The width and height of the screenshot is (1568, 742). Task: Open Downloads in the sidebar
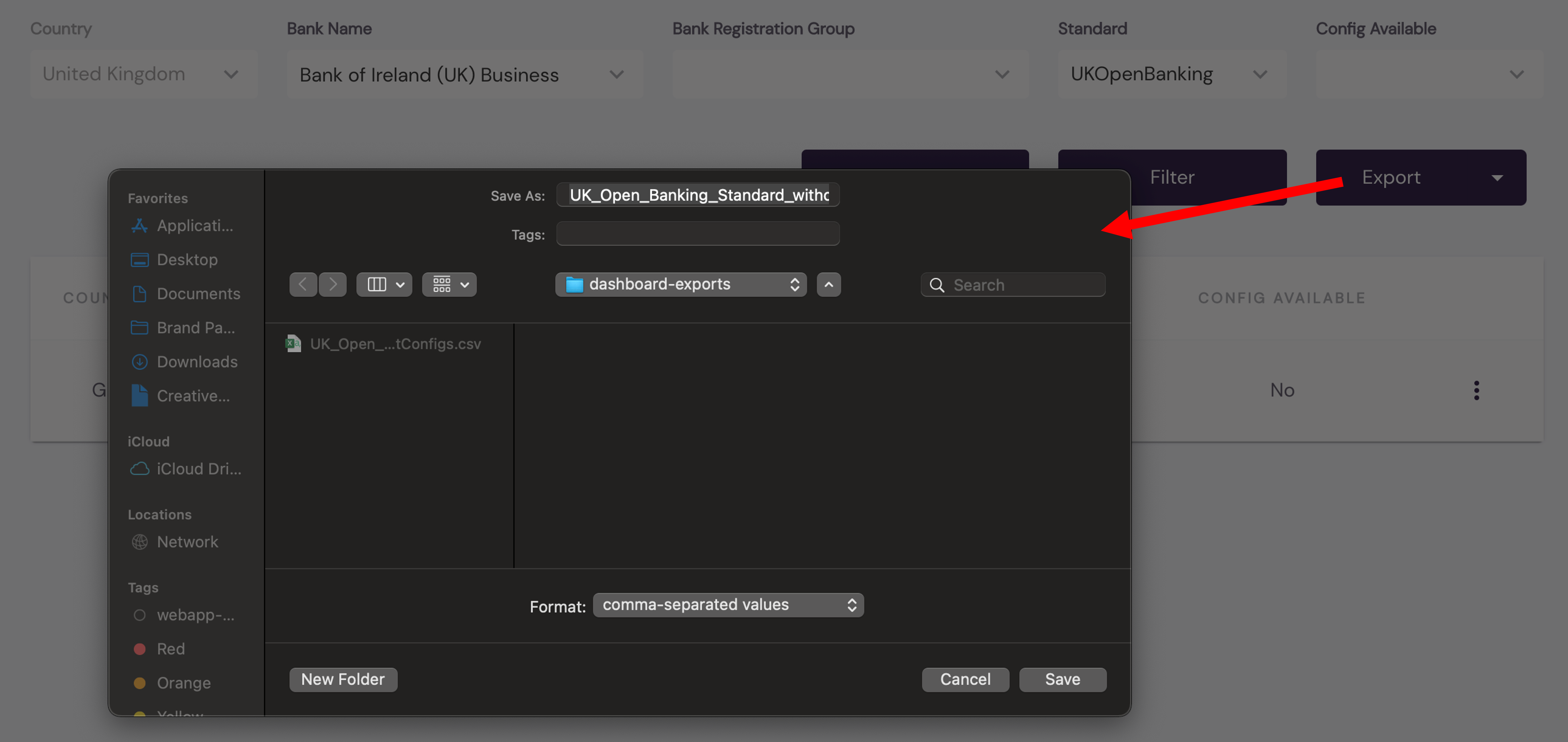196,362
